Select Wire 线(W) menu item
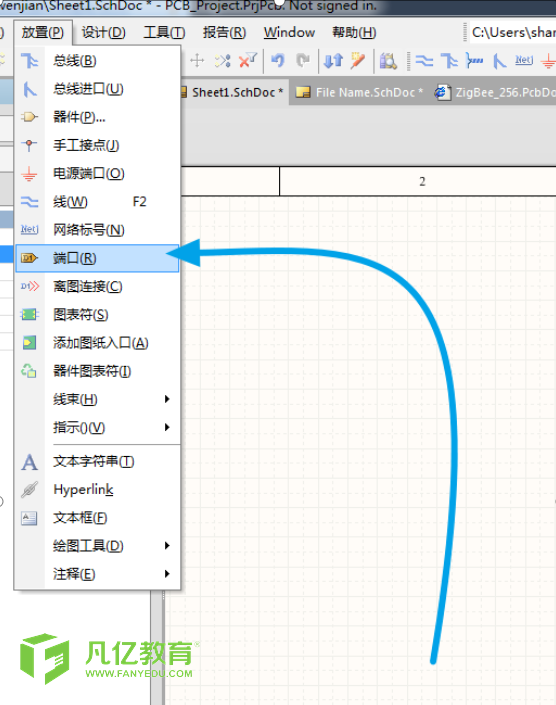Screen dimensions: 556x705 click(x=97, y=202)
